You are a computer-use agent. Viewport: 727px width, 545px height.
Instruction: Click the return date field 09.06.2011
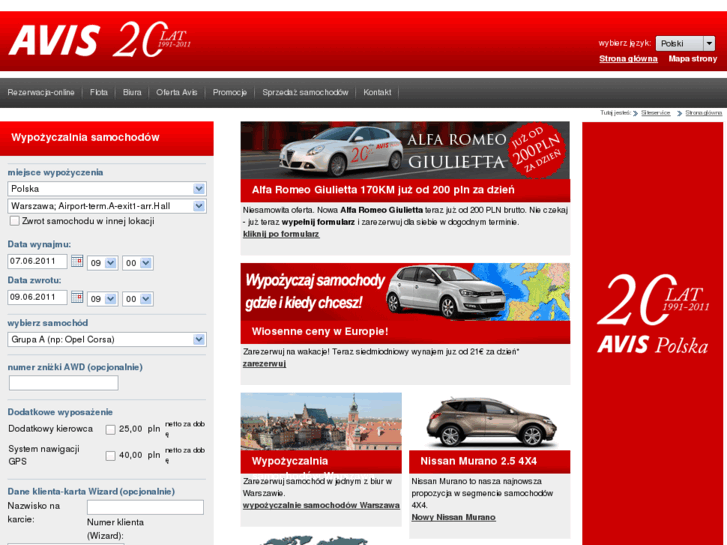point(38,297)
